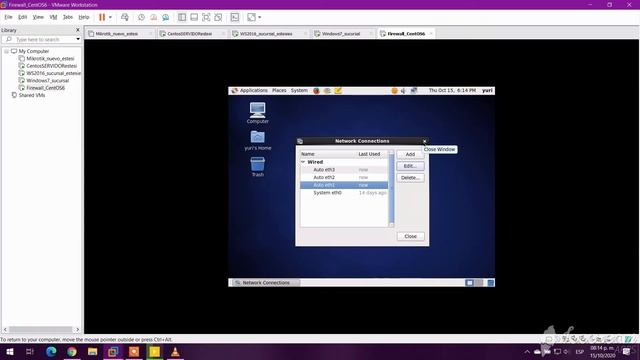Close the Library panel
The image size is (640, 360).
[78, 30]
